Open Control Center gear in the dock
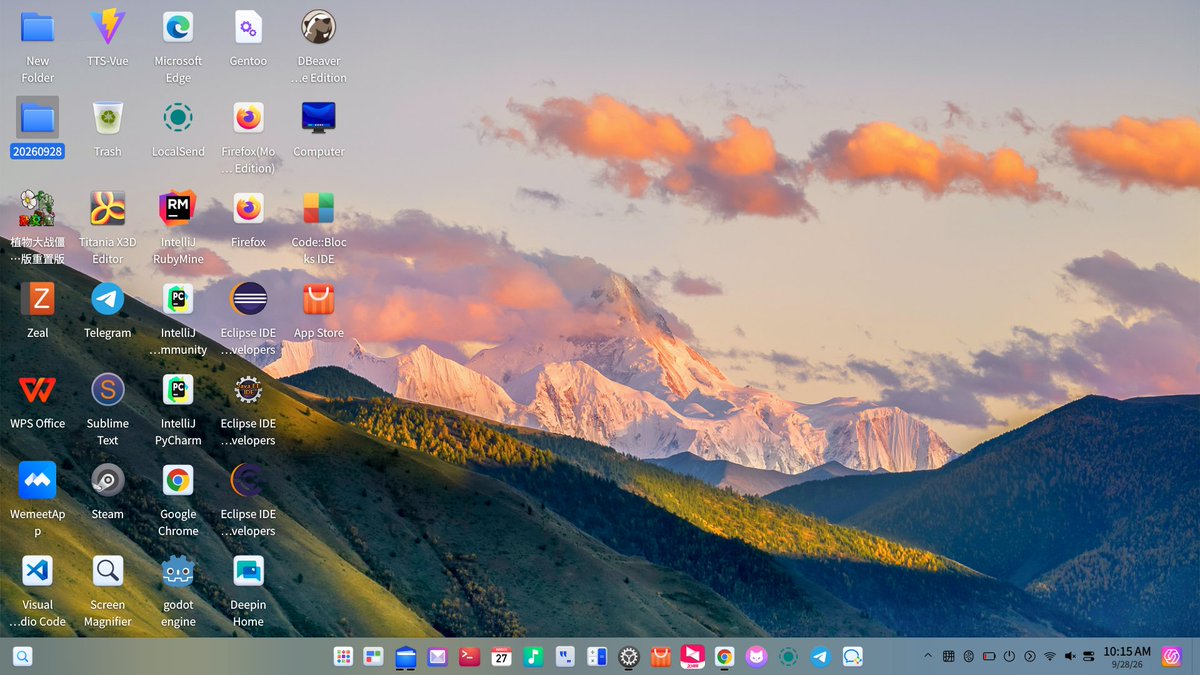Screen dimensions: 1200x675 [x=629, y=657]
